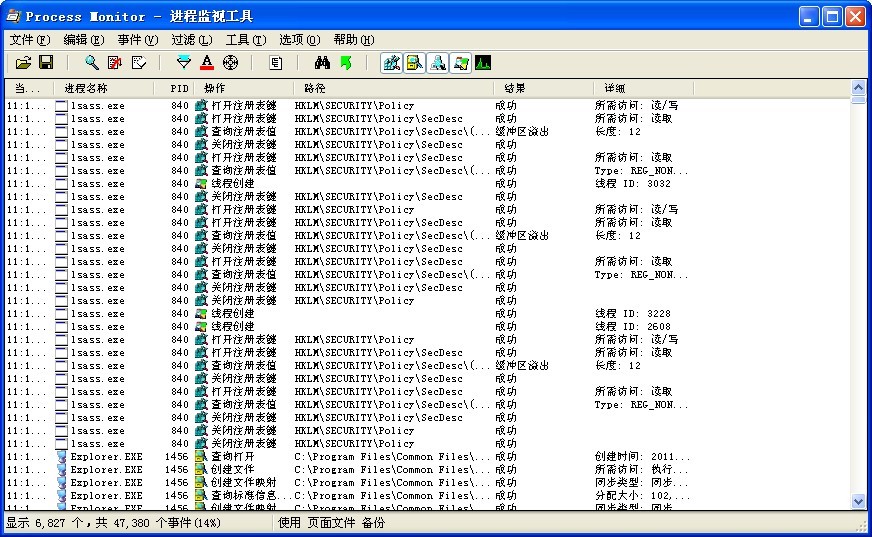Open the 过滤(L) menu

pos(191,40)
